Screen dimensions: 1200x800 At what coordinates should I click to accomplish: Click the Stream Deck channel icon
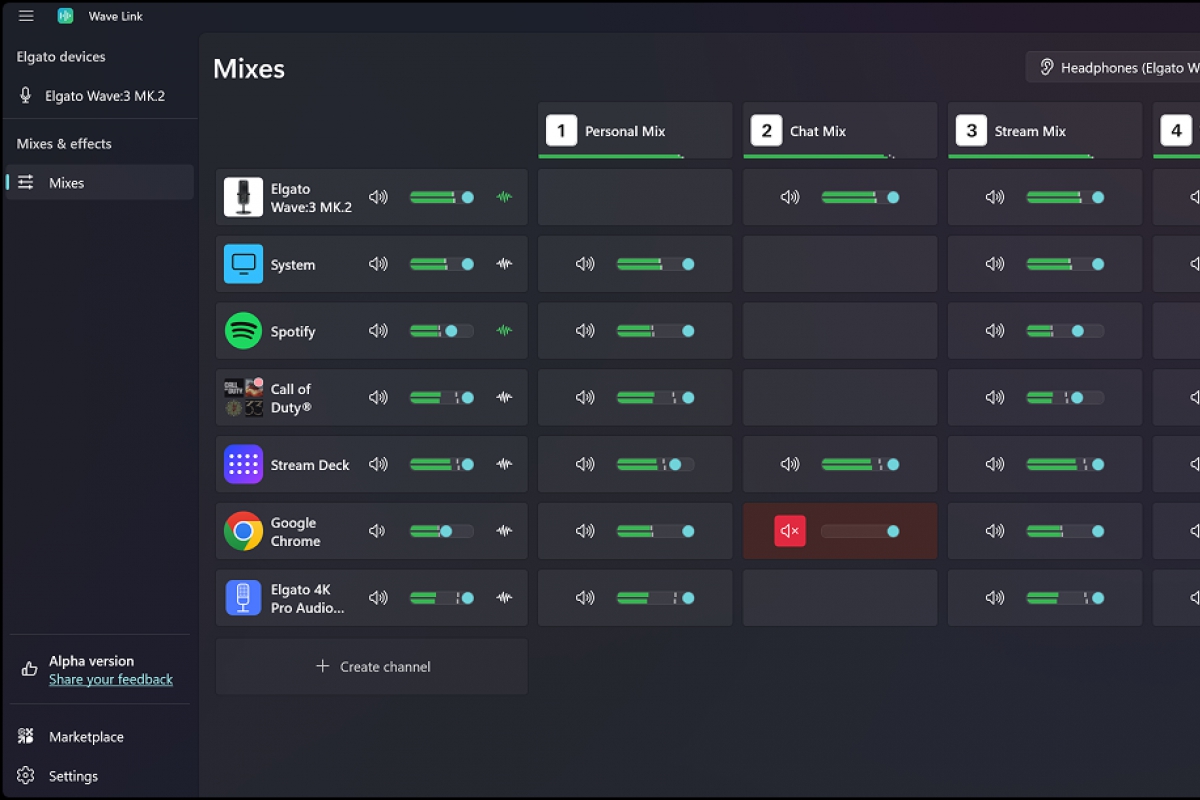[x=242, y=464]
